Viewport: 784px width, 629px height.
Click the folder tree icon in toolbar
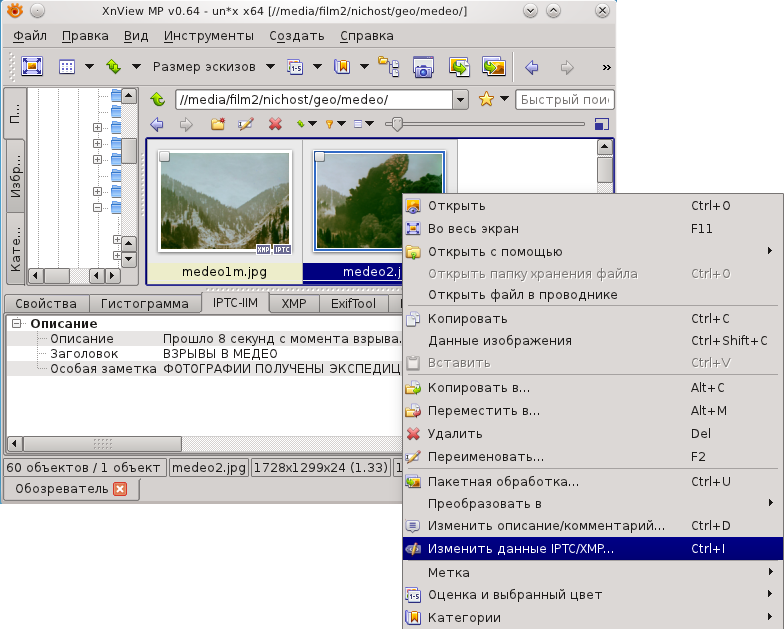[388, 67]
